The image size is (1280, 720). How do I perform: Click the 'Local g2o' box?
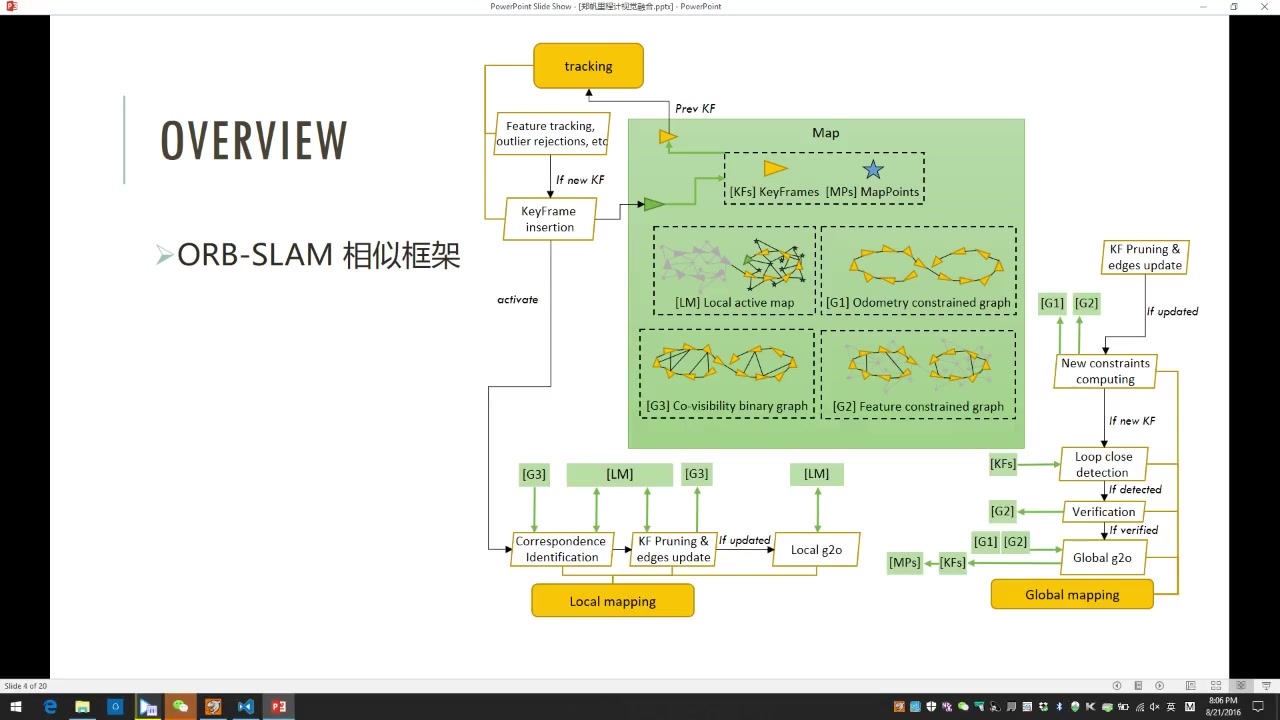(x=816, y=550)
